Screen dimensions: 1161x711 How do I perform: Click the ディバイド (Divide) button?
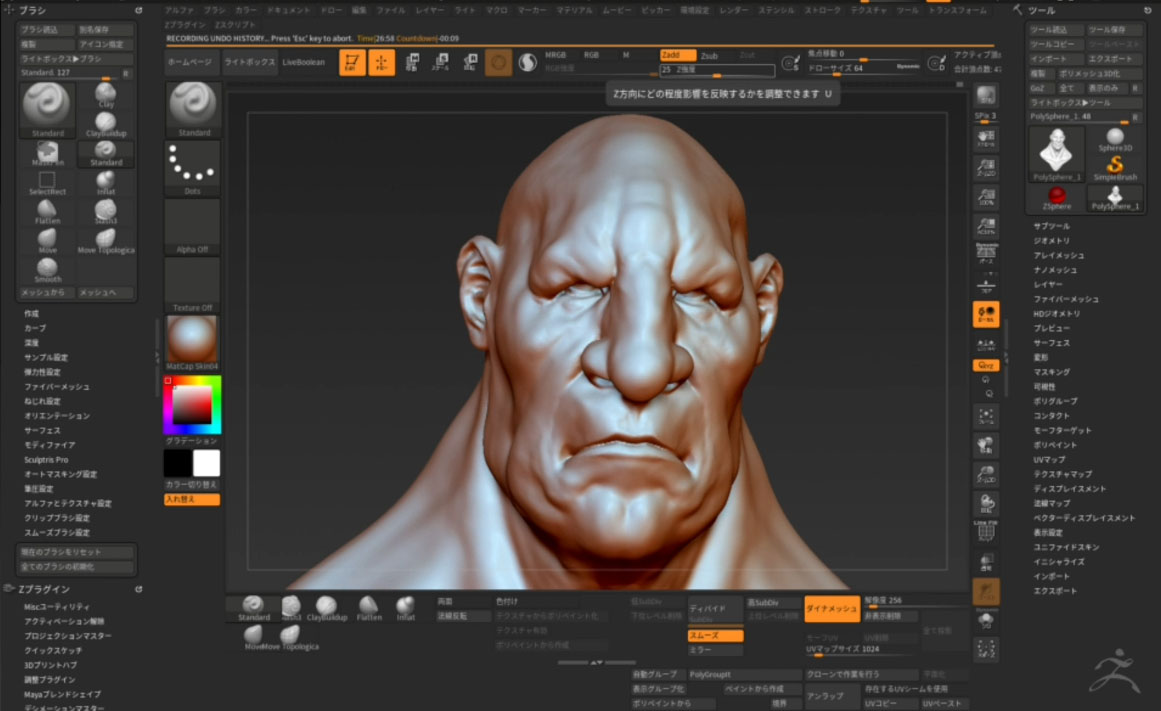(715, 608)
